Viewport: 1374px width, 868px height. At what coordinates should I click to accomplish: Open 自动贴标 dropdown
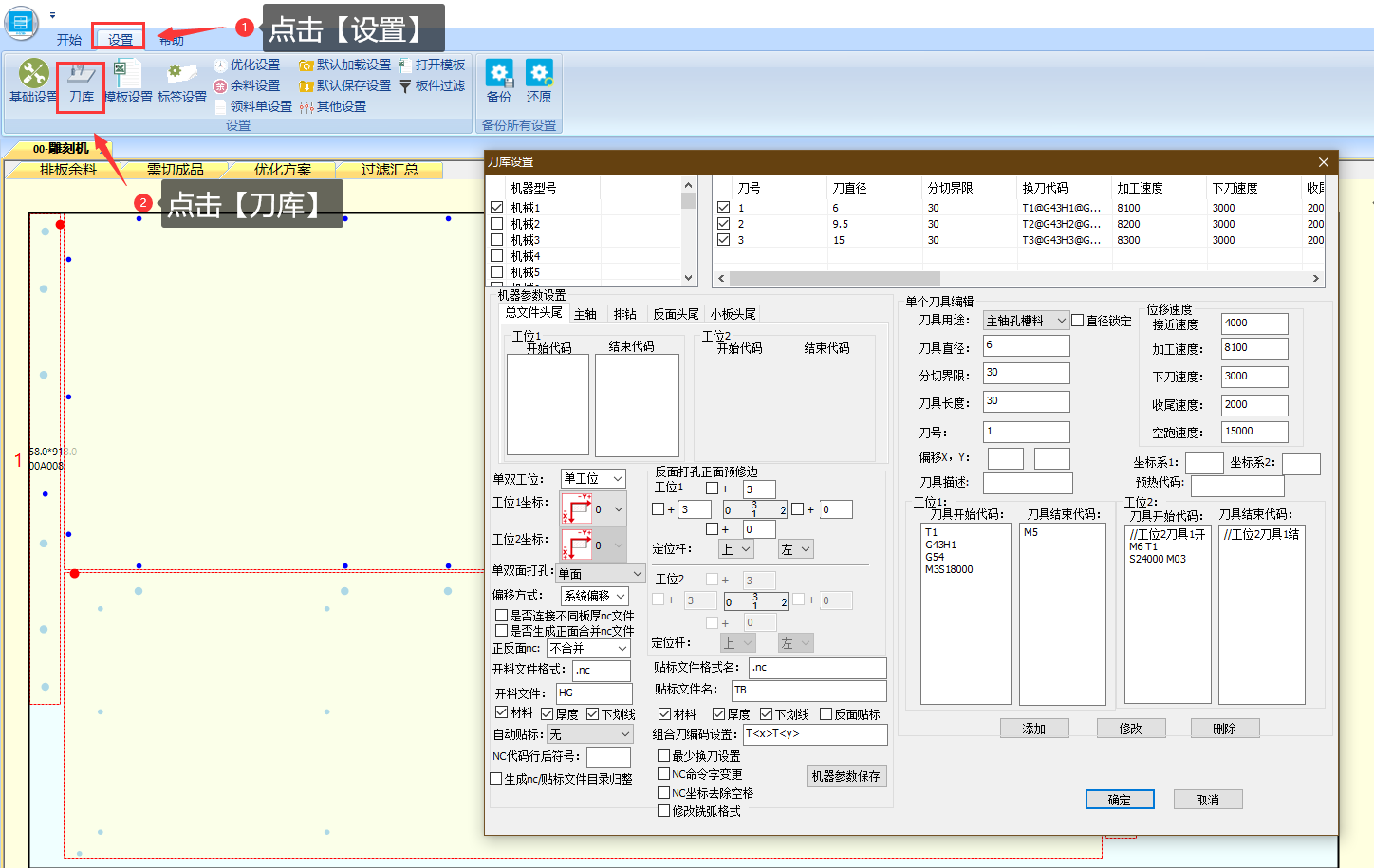click(x=590, y=734)
